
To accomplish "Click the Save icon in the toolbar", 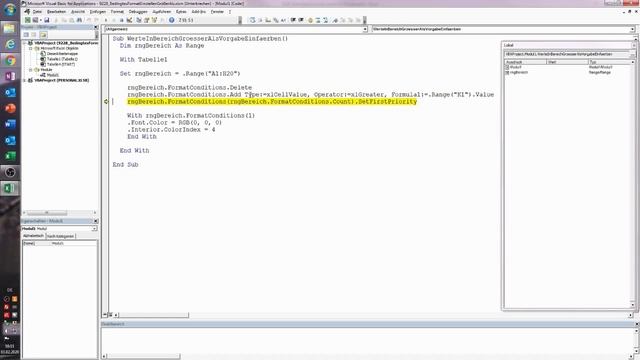I will (47, 20).
